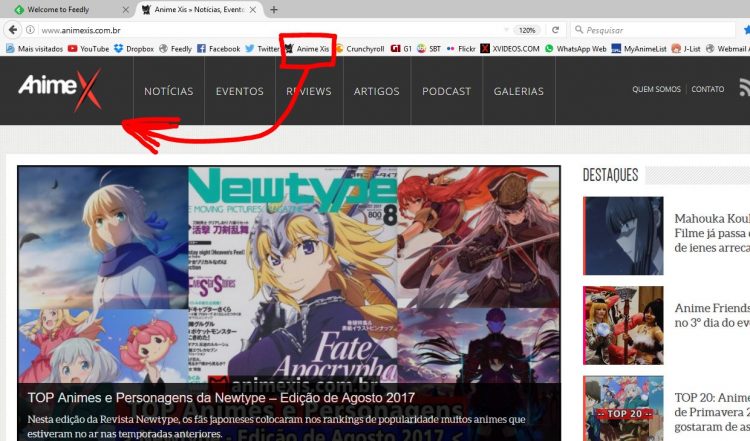Image resolution: width=750 pixels, height=441 pixels.
Task: Select the PODCAST menu item
Action: 446,92
